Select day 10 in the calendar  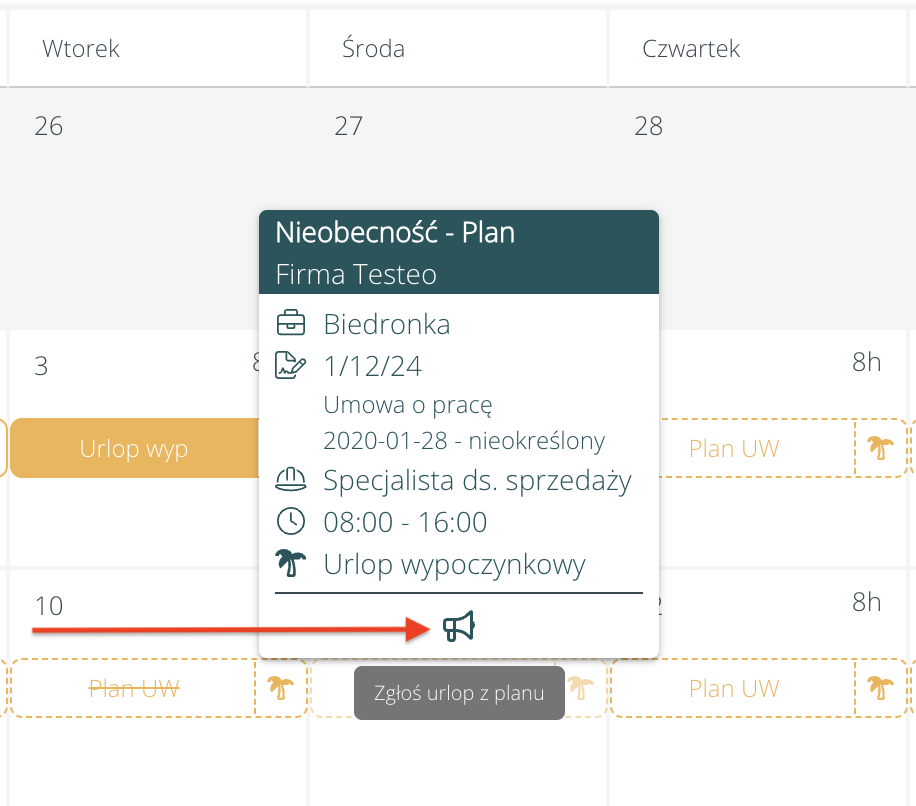click(48, 606)
